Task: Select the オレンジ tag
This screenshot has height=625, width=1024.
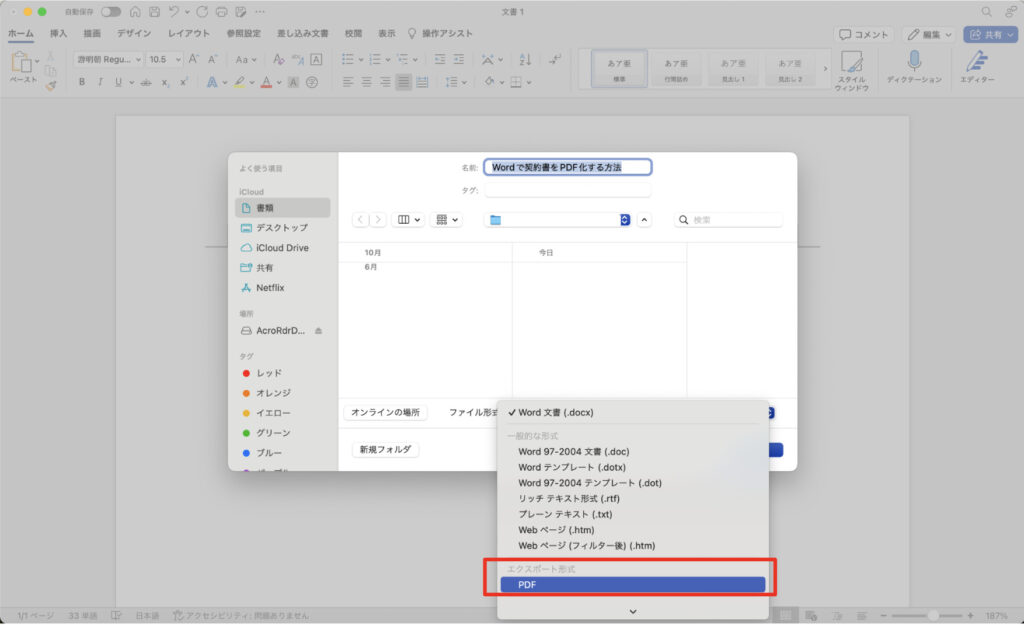Action: click(267, 393)
